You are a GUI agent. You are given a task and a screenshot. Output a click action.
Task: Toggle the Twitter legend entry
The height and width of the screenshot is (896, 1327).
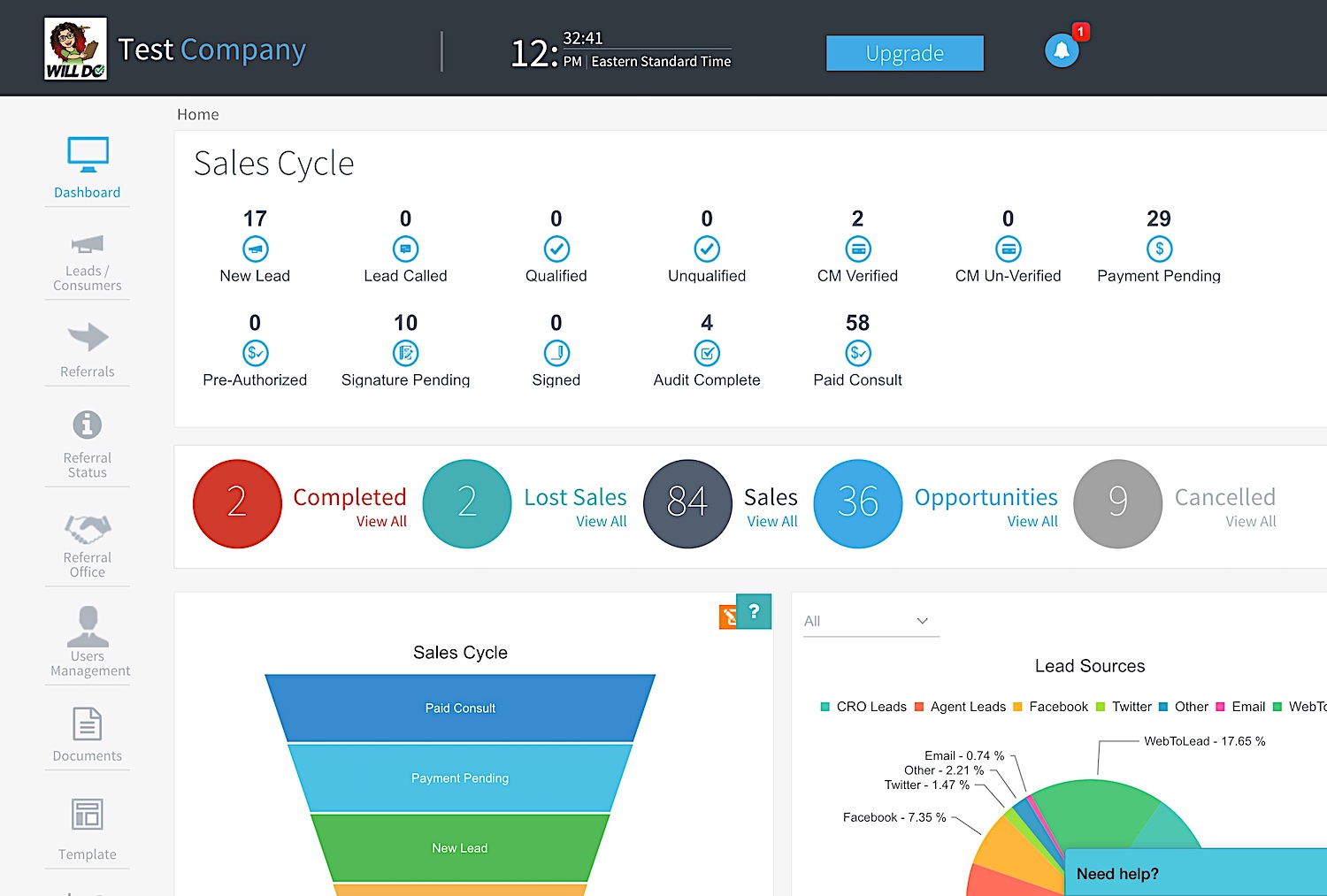tap(1124, 707)
